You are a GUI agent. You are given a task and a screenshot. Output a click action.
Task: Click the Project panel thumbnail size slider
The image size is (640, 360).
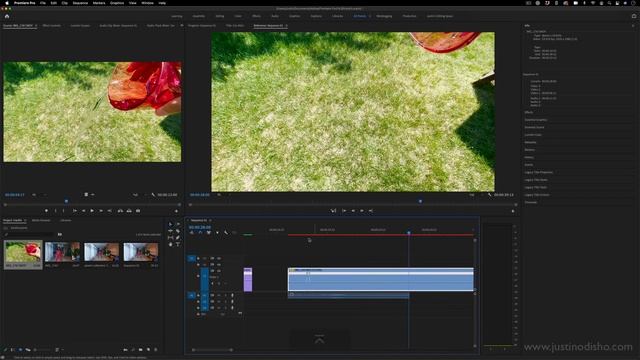click(x=43, y=350)
